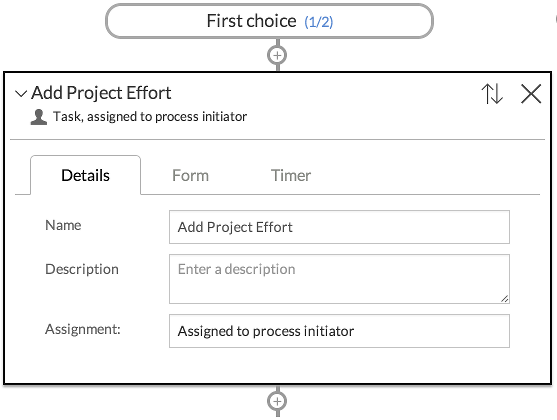
Task: Click the Description resize handle corner
Action: click(x=504, y=299)
